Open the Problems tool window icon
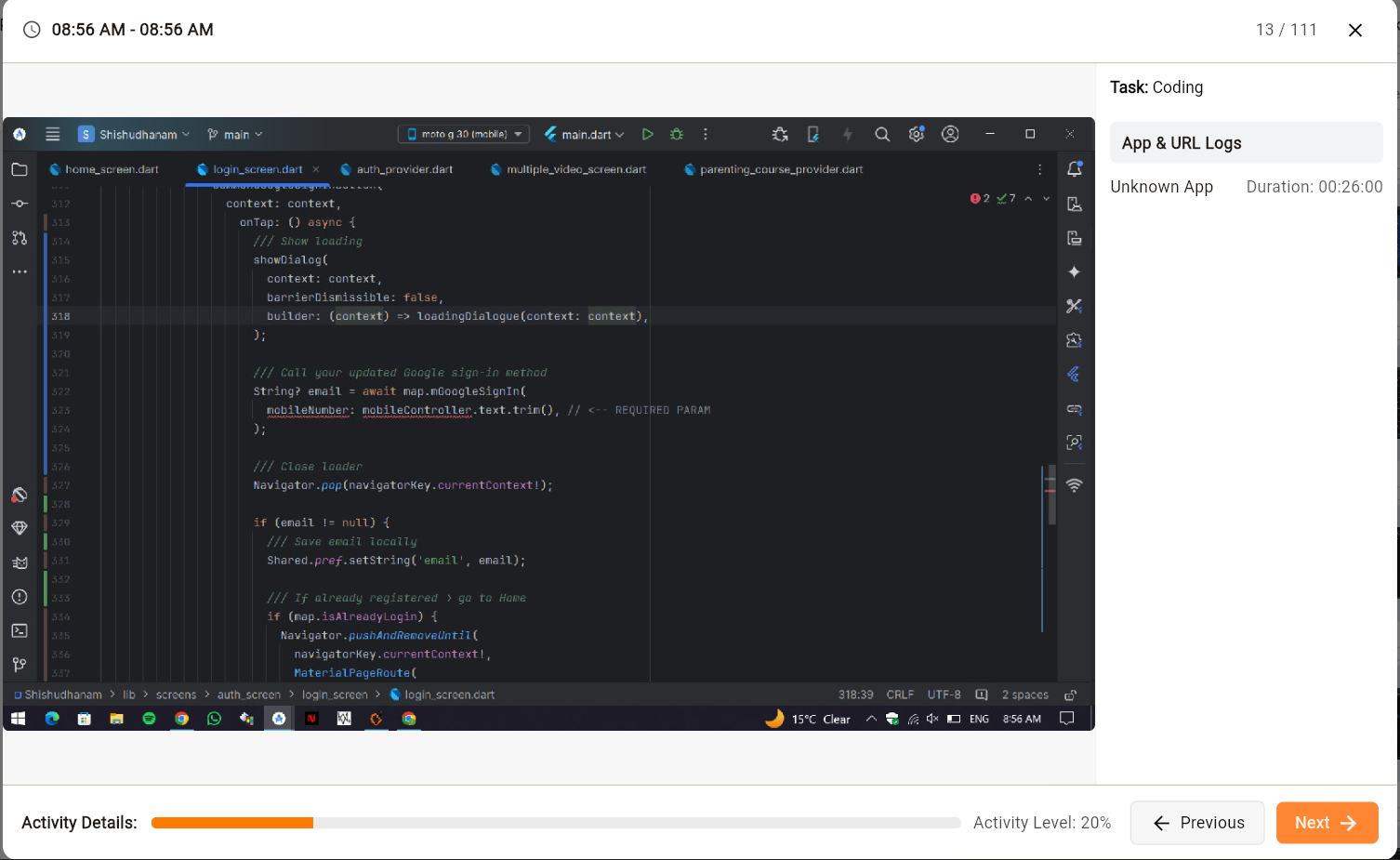Viewport: 1400px width, 860px height. (20, 597)
